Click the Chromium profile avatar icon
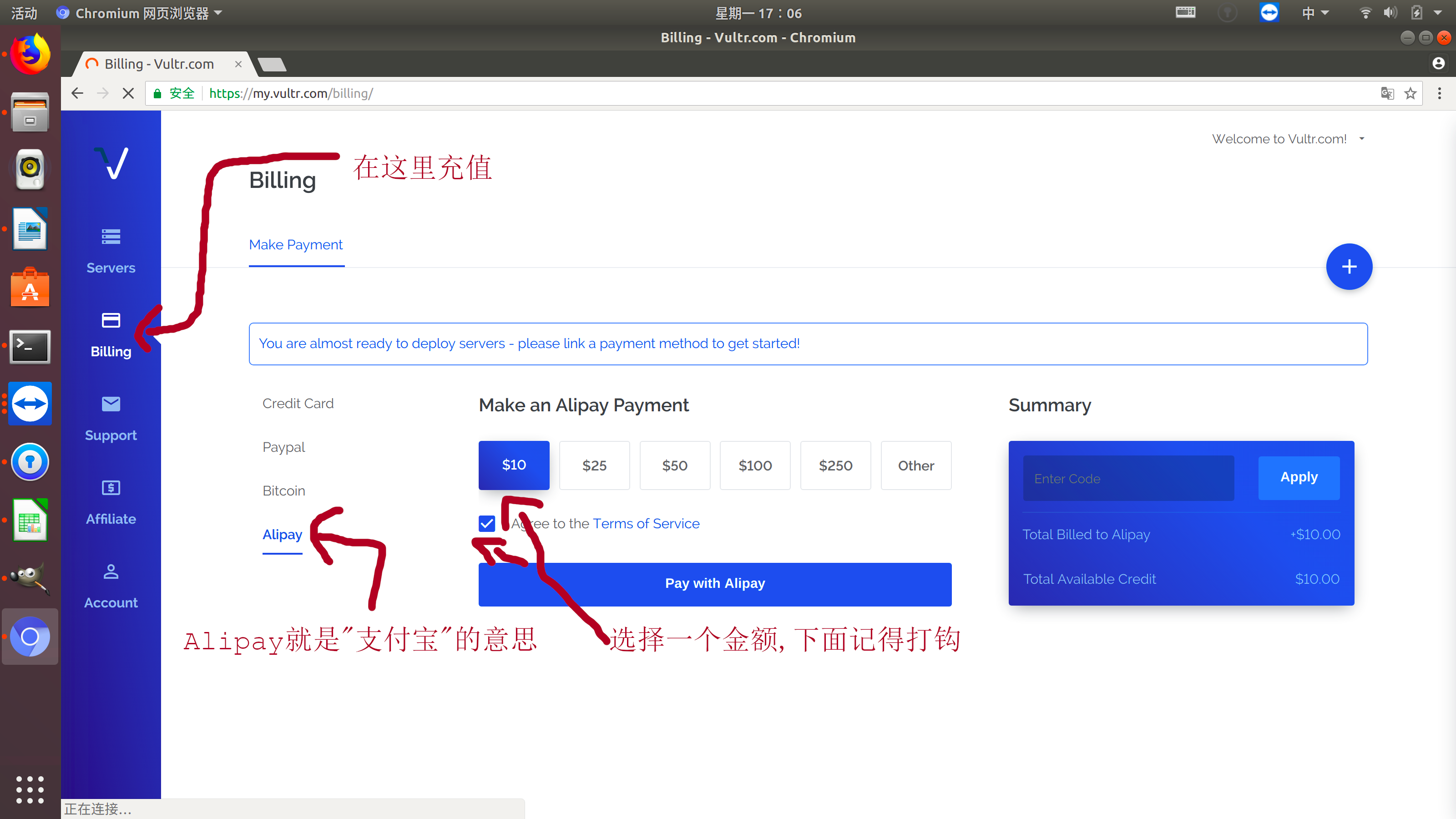This screenshot has width=1456, height=819. click(x=1438, y=63)
